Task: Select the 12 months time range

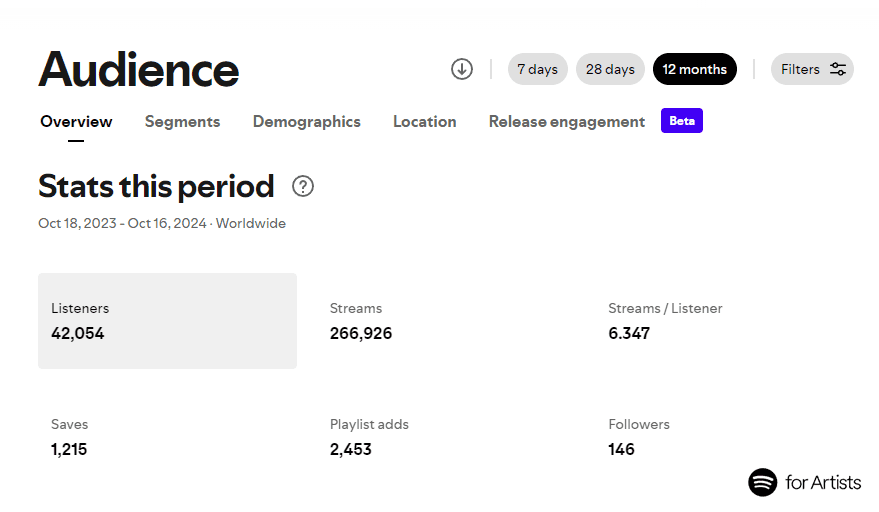Action: point(694,69)
